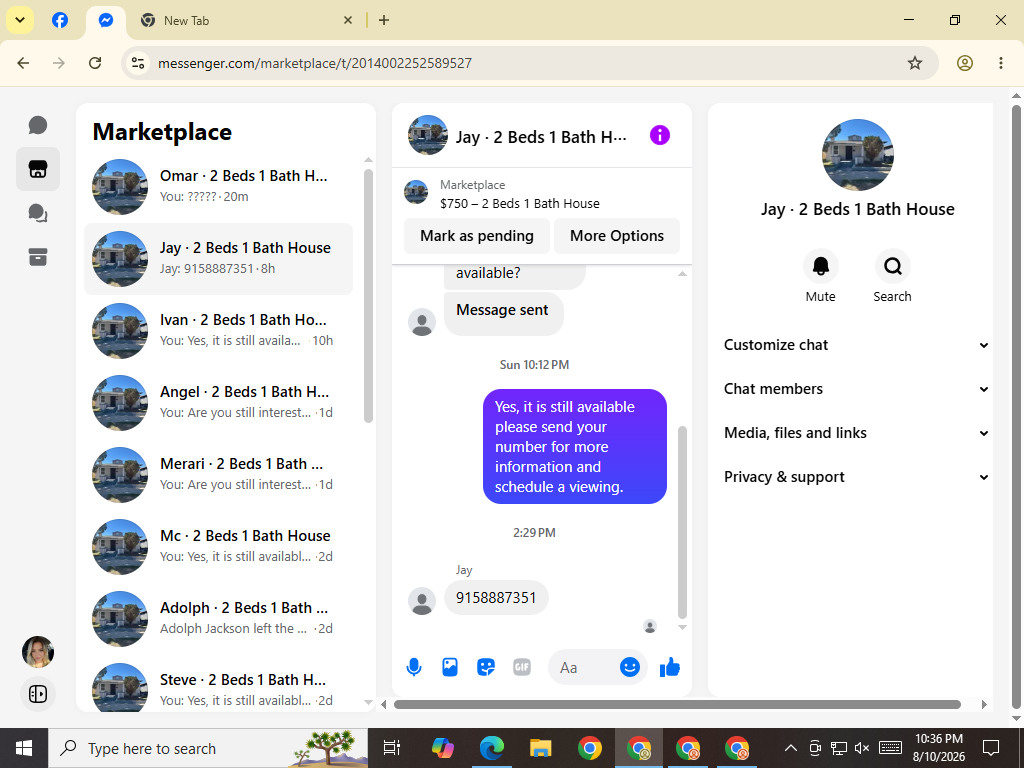Switch to the Facebook browser tab
The height and width of the screenshot is (768, 1024).
[x=60, y=20]
